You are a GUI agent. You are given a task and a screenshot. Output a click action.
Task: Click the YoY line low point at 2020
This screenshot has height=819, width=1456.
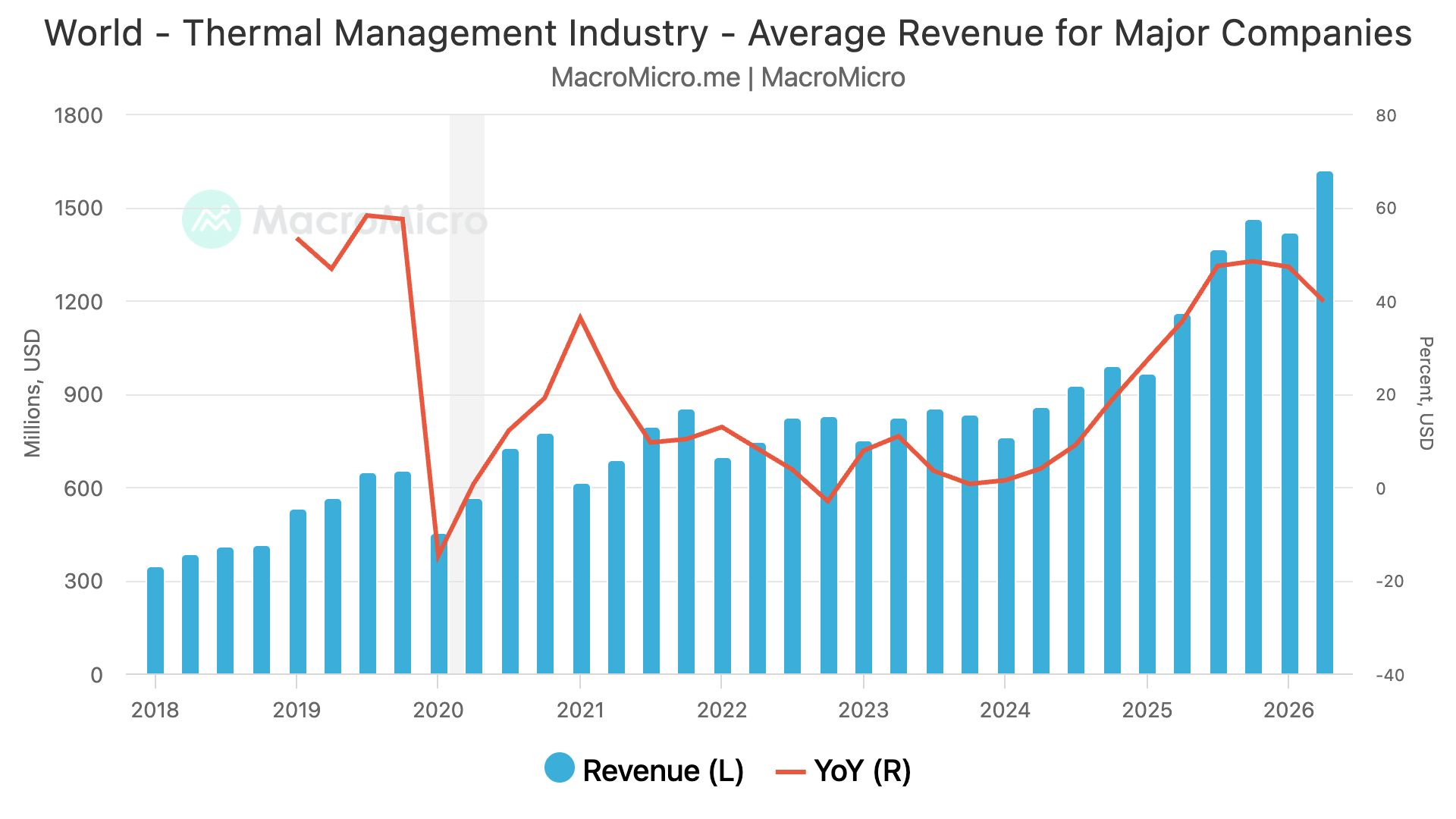point(438,556)
